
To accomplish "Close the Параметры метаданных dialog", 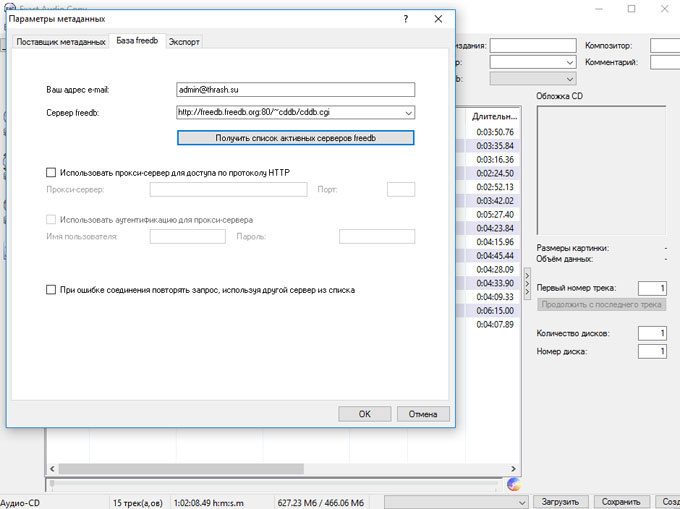I will (437, 19).
